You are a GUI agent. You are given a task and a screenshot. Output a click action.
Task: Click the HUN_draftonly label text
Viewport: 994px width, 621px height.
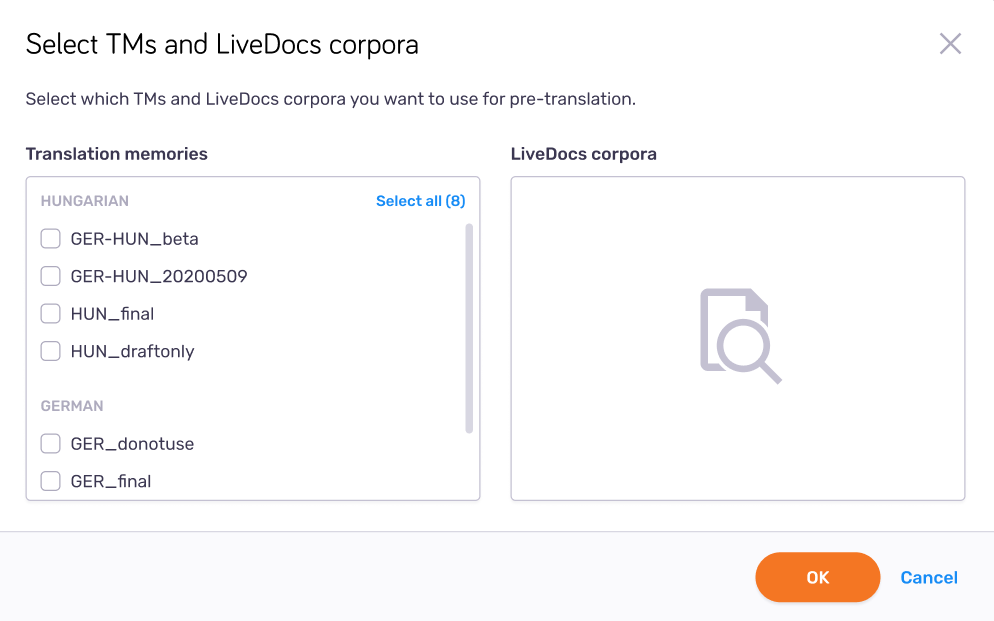point(131,351)
